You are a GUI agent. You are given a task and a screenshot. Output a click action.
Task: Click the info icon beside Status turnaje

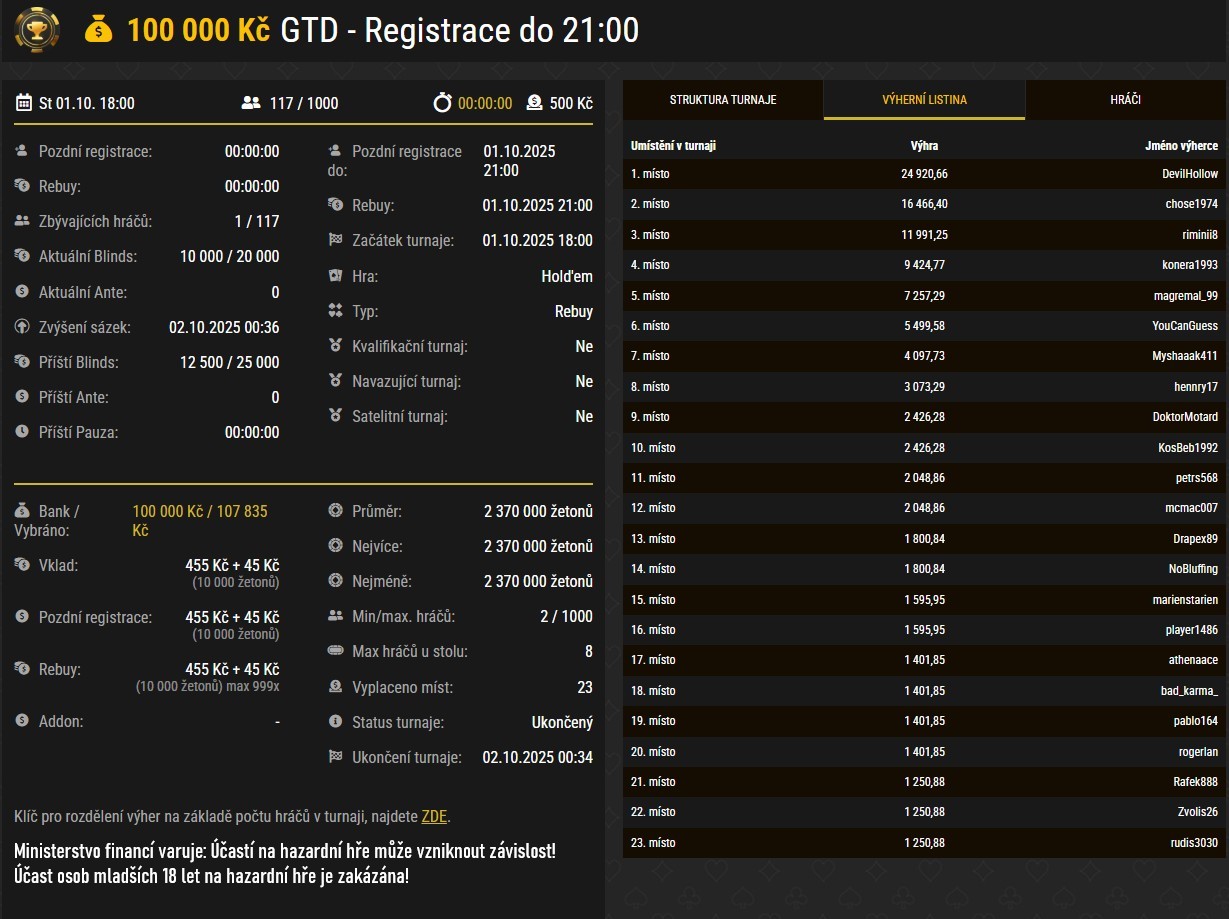click(336, 722)
